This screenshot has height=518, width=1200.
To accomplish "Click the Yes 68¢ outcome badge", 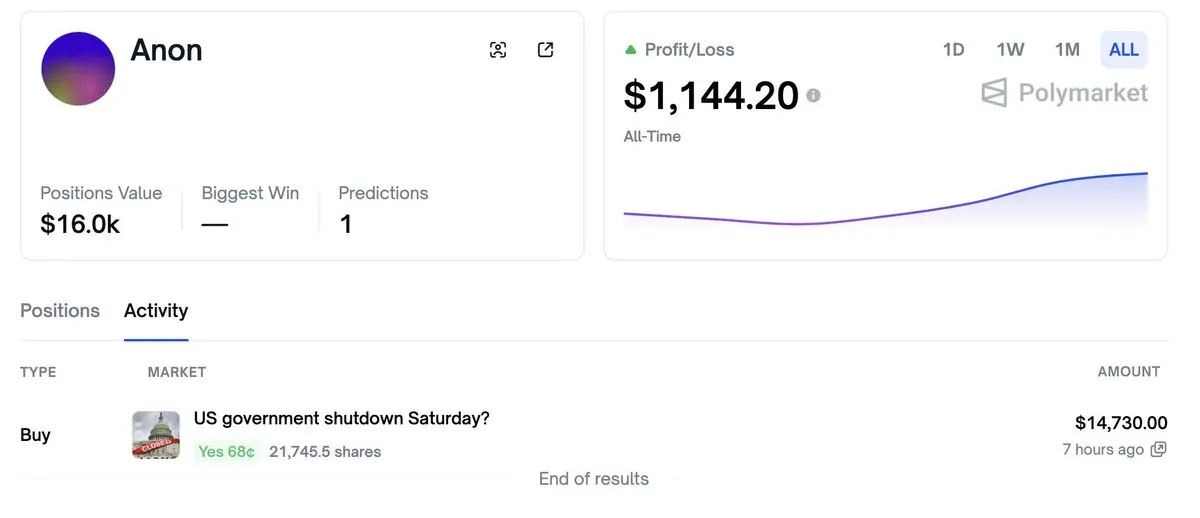I will (226, 452).
